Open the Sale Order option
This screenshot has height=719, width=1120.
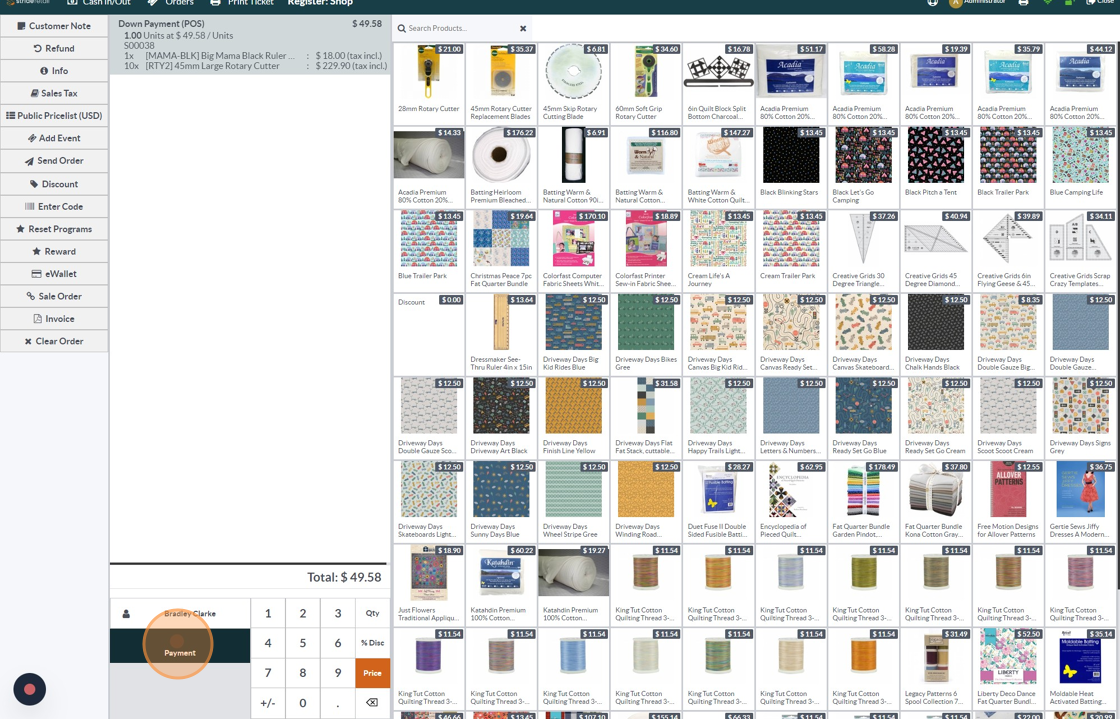[54, 296]
